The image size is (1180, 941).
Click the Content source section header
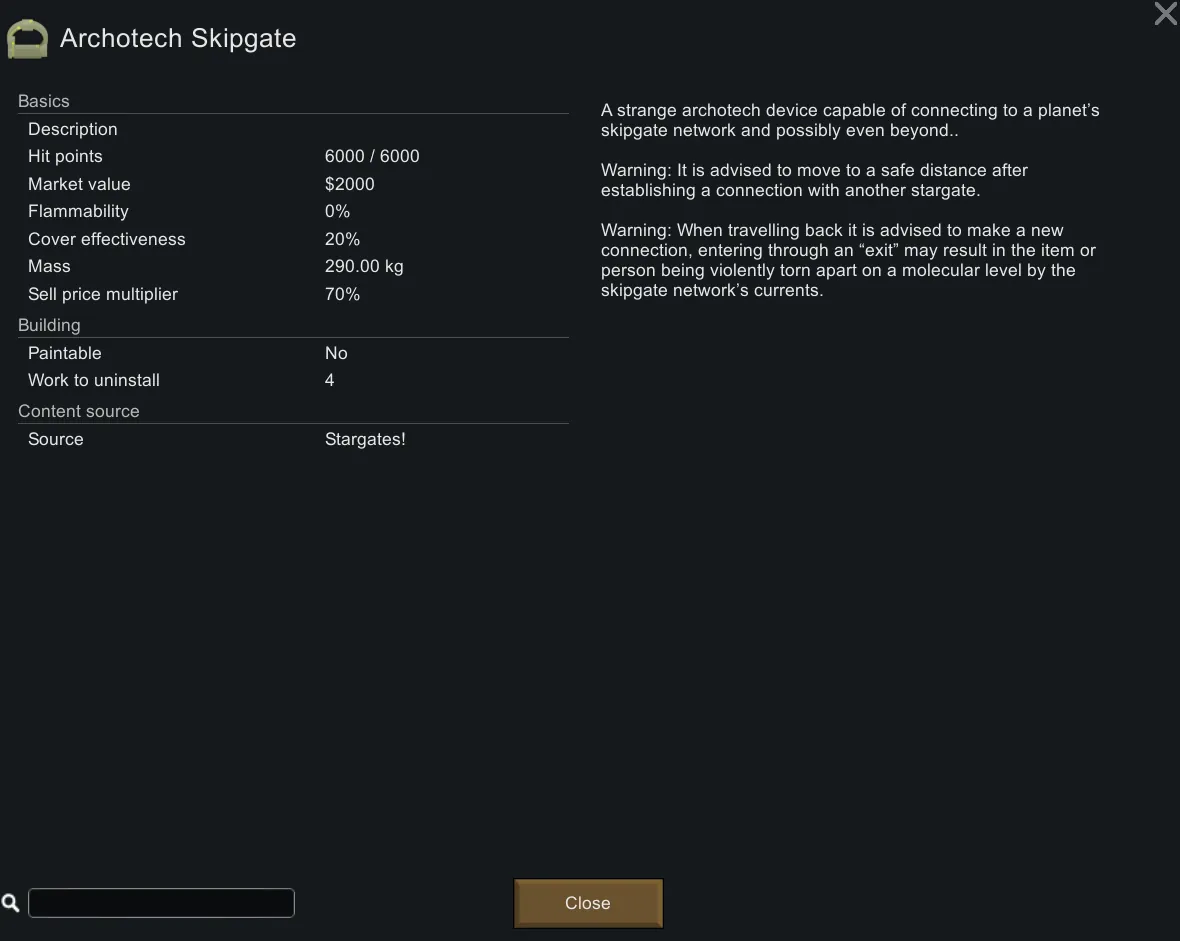point(79,411)
